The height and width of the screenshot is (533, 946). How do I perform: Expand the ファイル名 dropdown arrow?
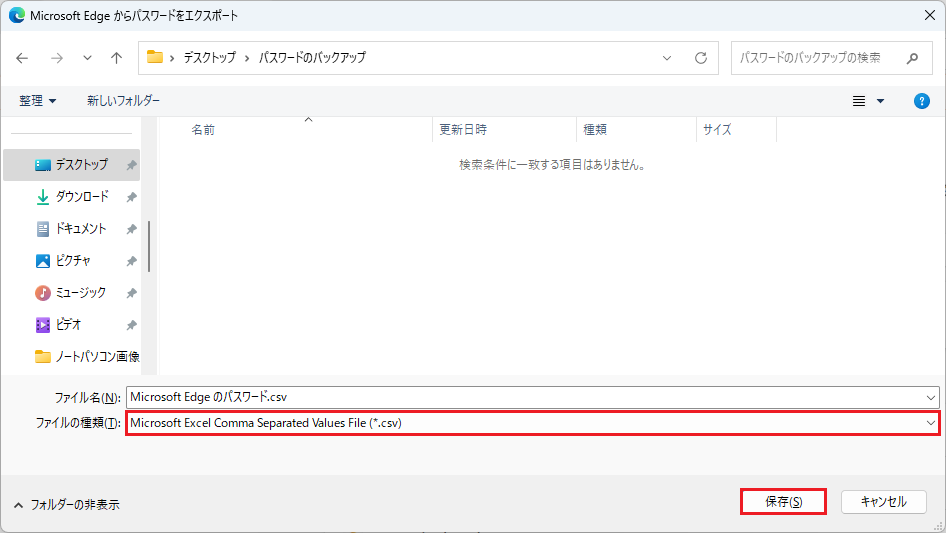tap(931, 397)
